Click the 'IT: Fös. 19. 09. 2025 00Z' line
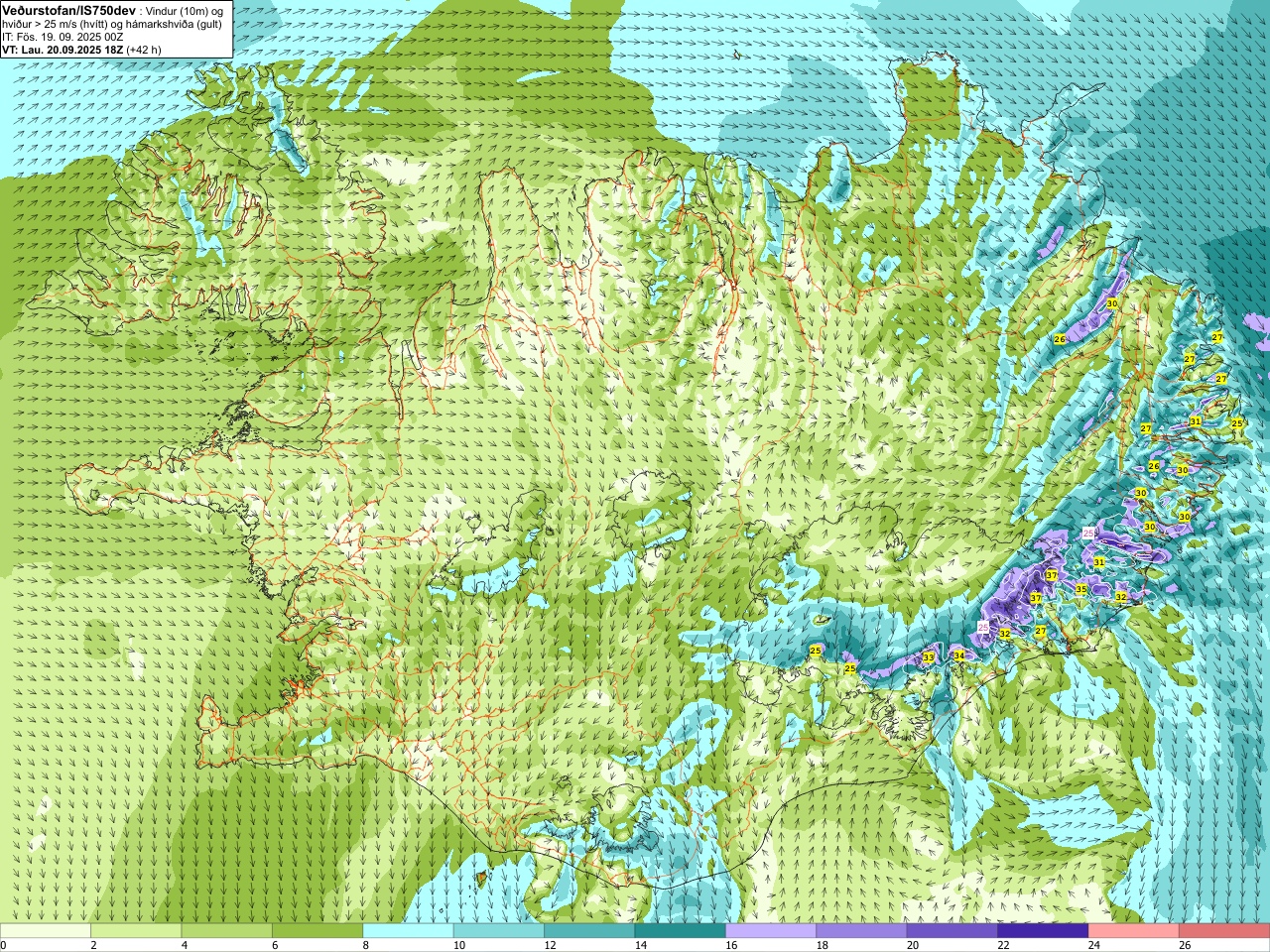The image size is (1270, 952). pyautogui.click(x=63, y=37)
